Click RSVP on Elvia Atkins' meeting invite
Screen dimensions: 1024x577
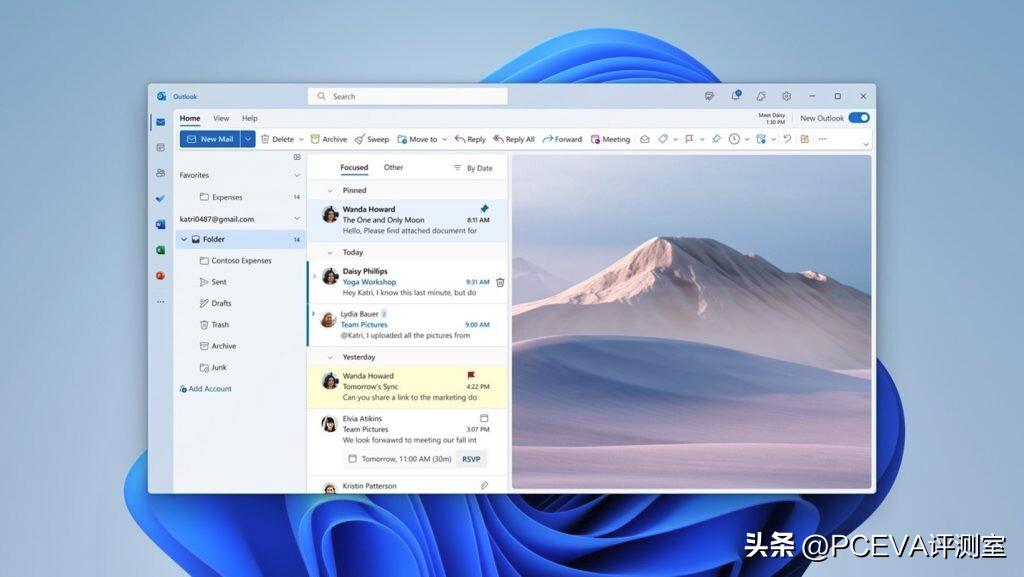tap(470, 459)
